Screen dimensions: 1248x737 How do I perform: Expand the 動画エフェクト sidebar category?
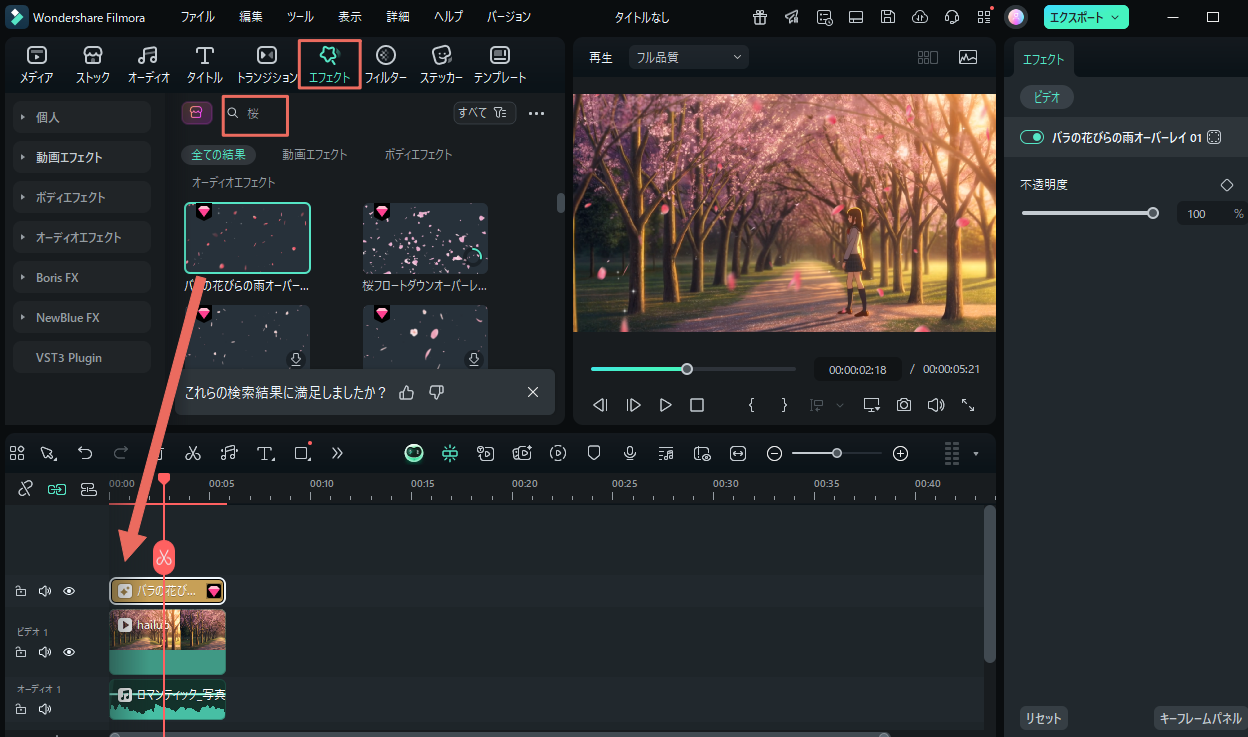(x=82, y=157)
